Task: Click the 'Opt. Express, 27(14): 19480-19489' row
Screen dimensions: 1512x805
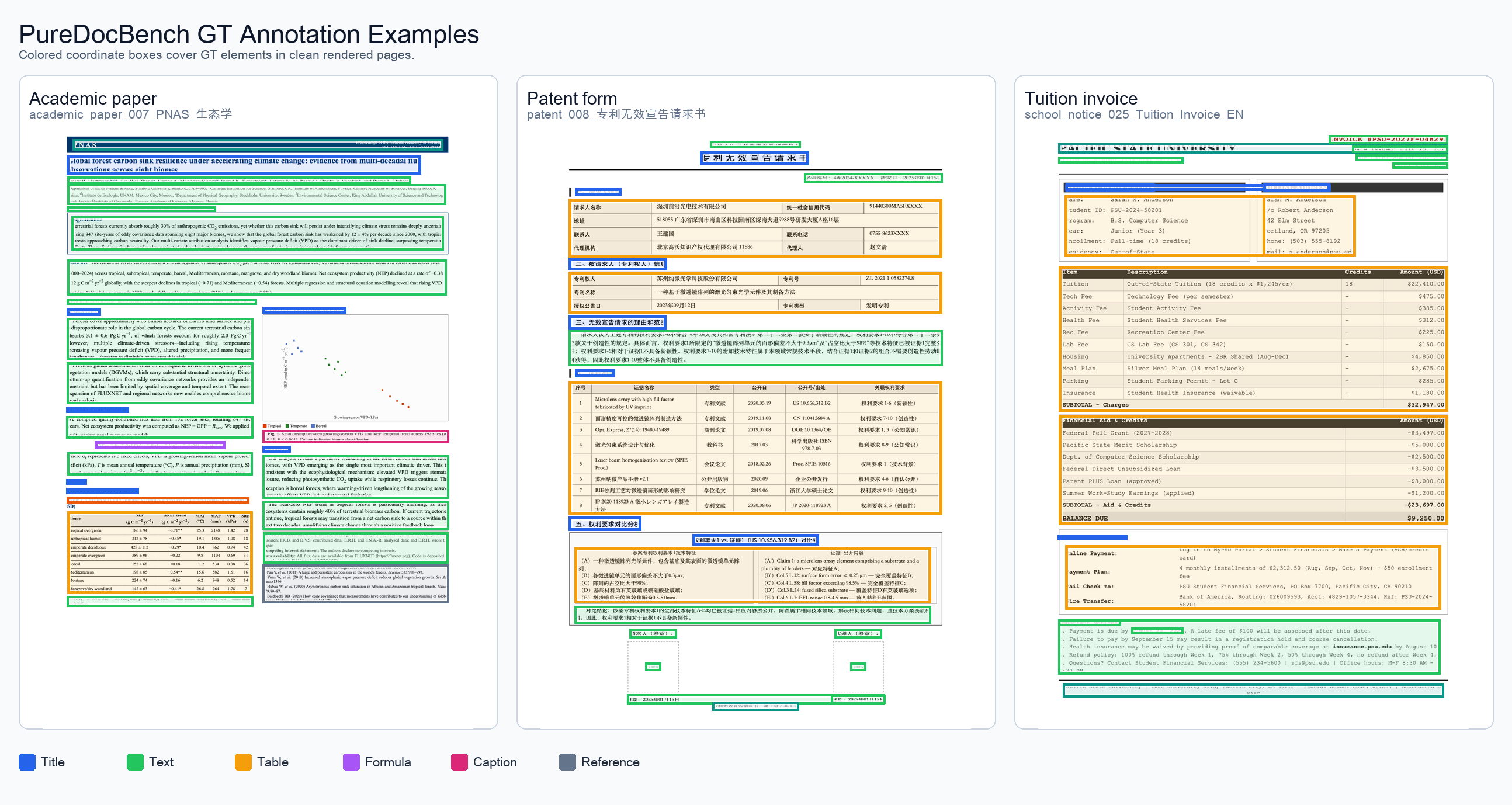Action: coord(755,429)
